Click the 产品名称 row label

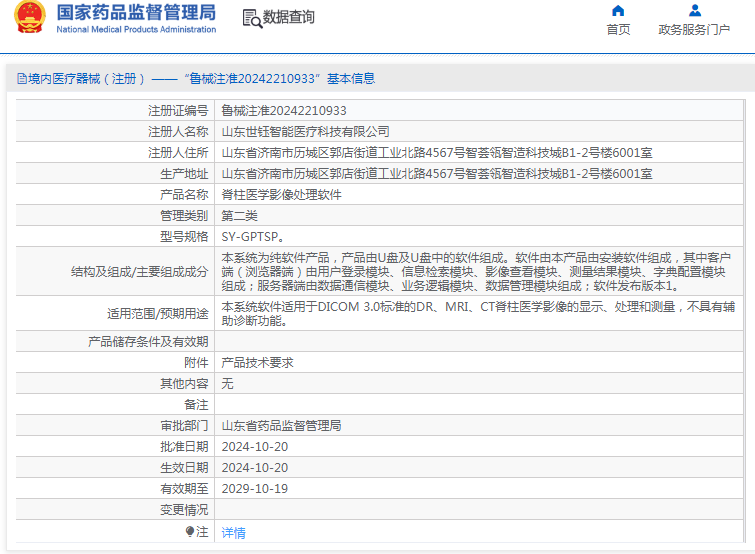click(x=184, y=194)
